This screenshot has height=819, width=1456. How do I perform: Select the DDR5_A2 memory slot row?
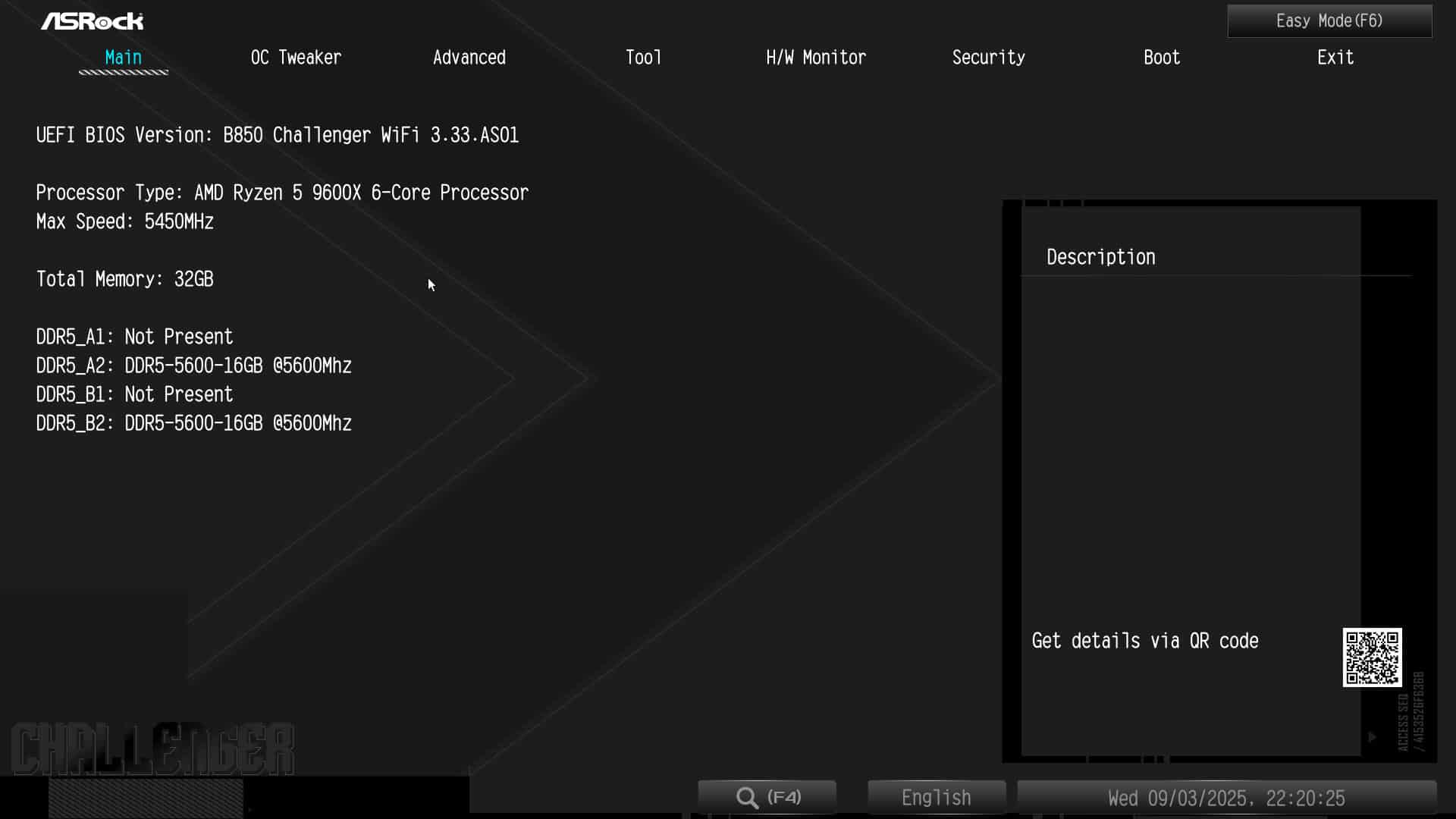(194, 366)
